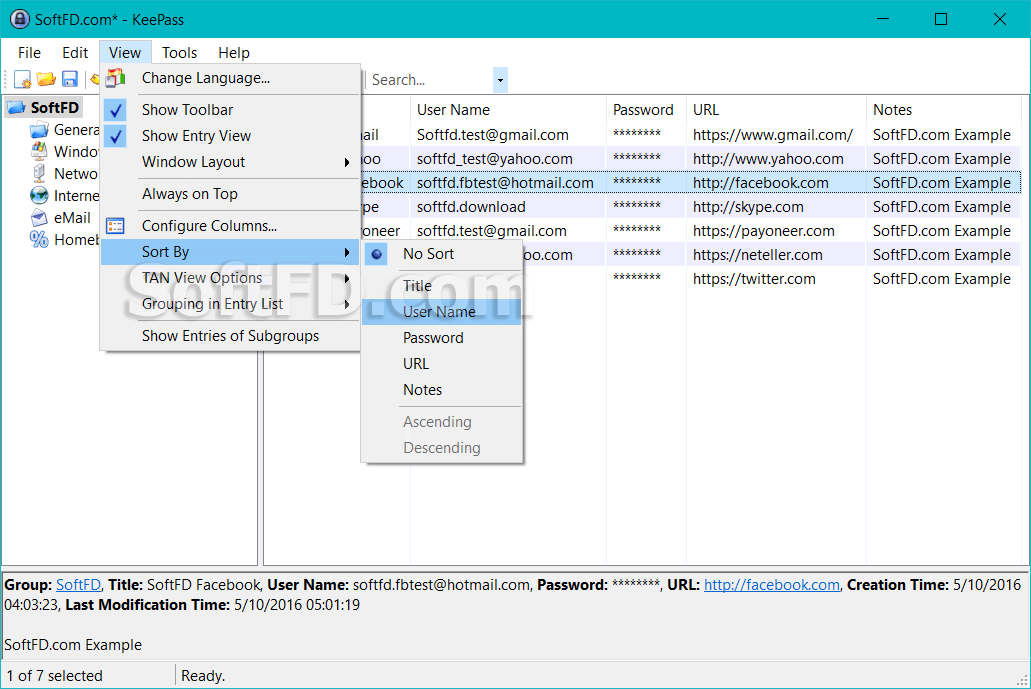Image resolution: width=1031 pixels, height=689 pixels.
Task: Click the Password column header
Action: pos(646,110)
